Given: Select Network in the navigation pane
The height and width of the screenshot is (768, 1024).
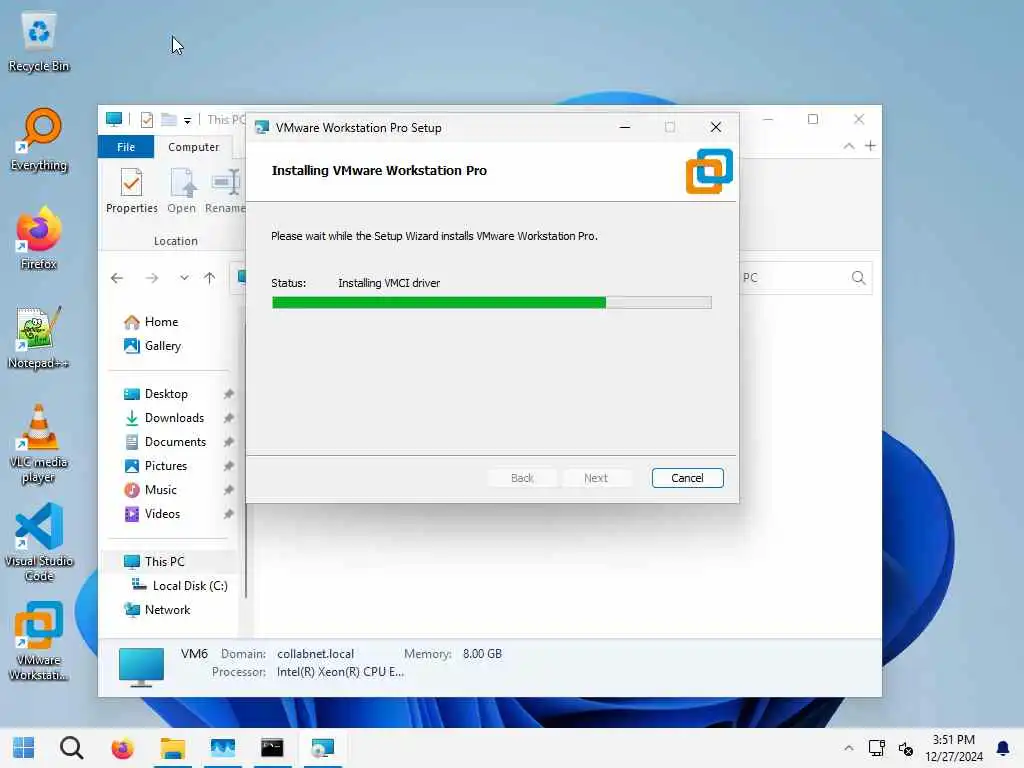Looking at the screenshot, I should (167, 610).
